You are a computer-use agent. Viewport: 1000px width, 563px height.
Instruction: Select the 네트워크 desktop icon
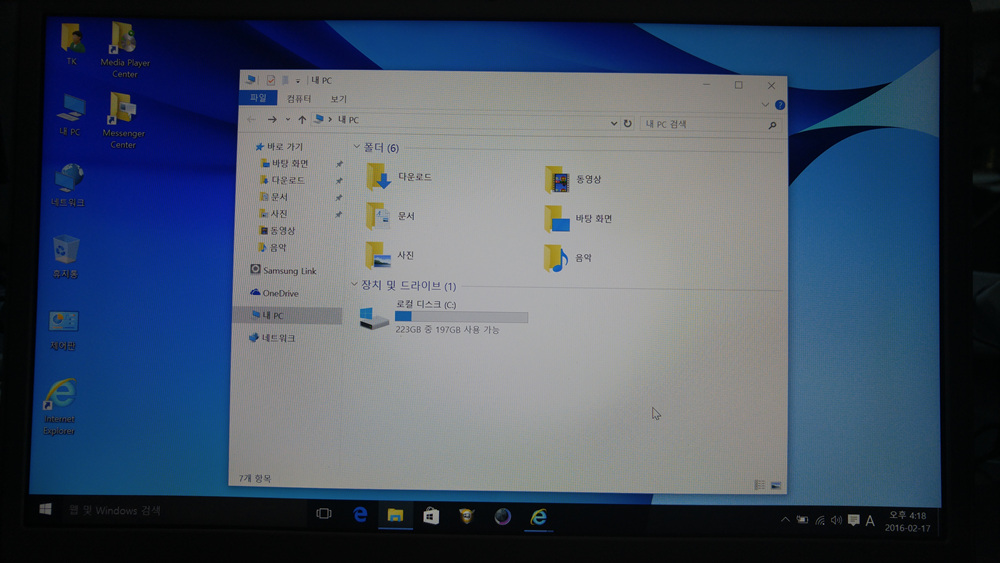pos(68,185)
